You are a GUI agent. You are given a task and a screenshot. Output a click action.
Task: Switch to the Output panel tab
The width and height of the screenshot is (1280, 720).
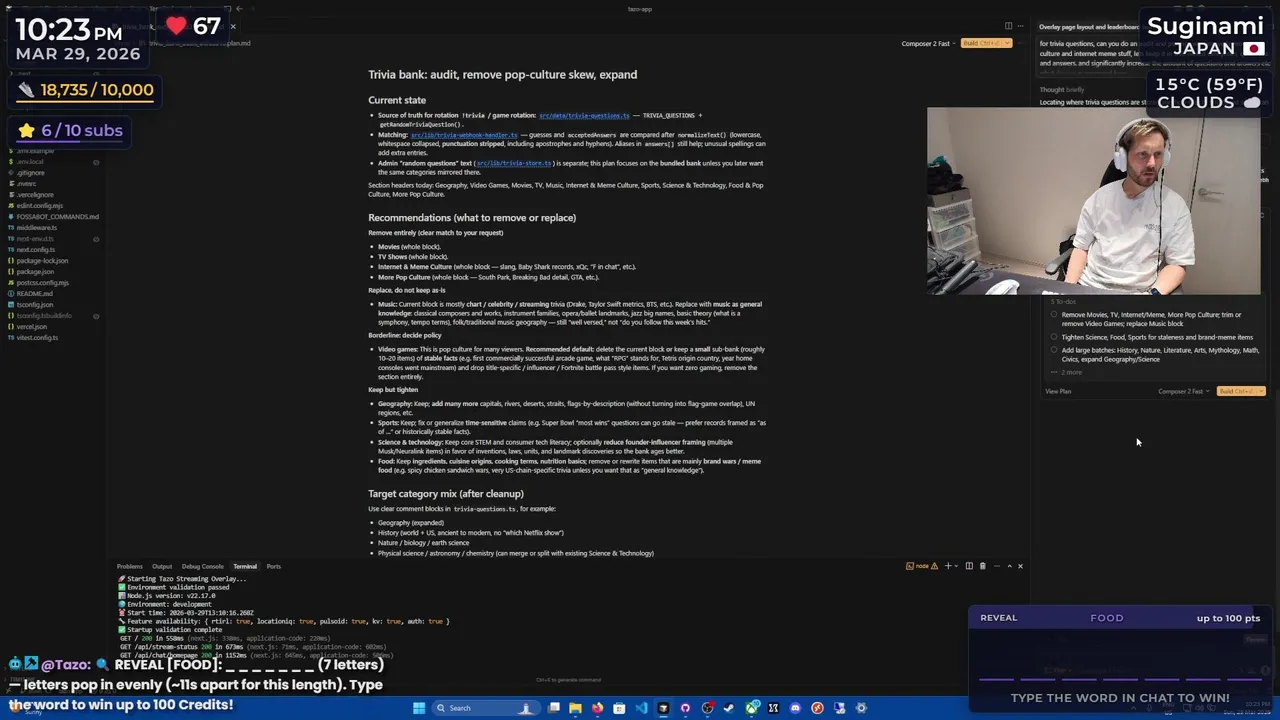[x=162, y=566]
